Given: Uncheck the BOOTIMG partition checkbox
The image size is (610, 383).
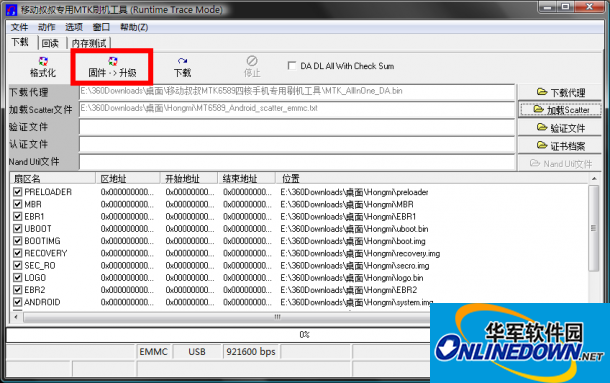Looking at the screenshot, I should [18, 241].
